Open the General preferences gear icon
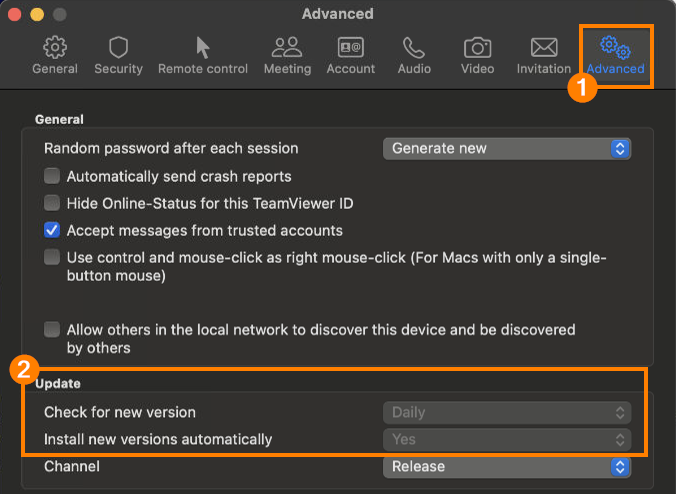676x494 pixels. (55, 47)
